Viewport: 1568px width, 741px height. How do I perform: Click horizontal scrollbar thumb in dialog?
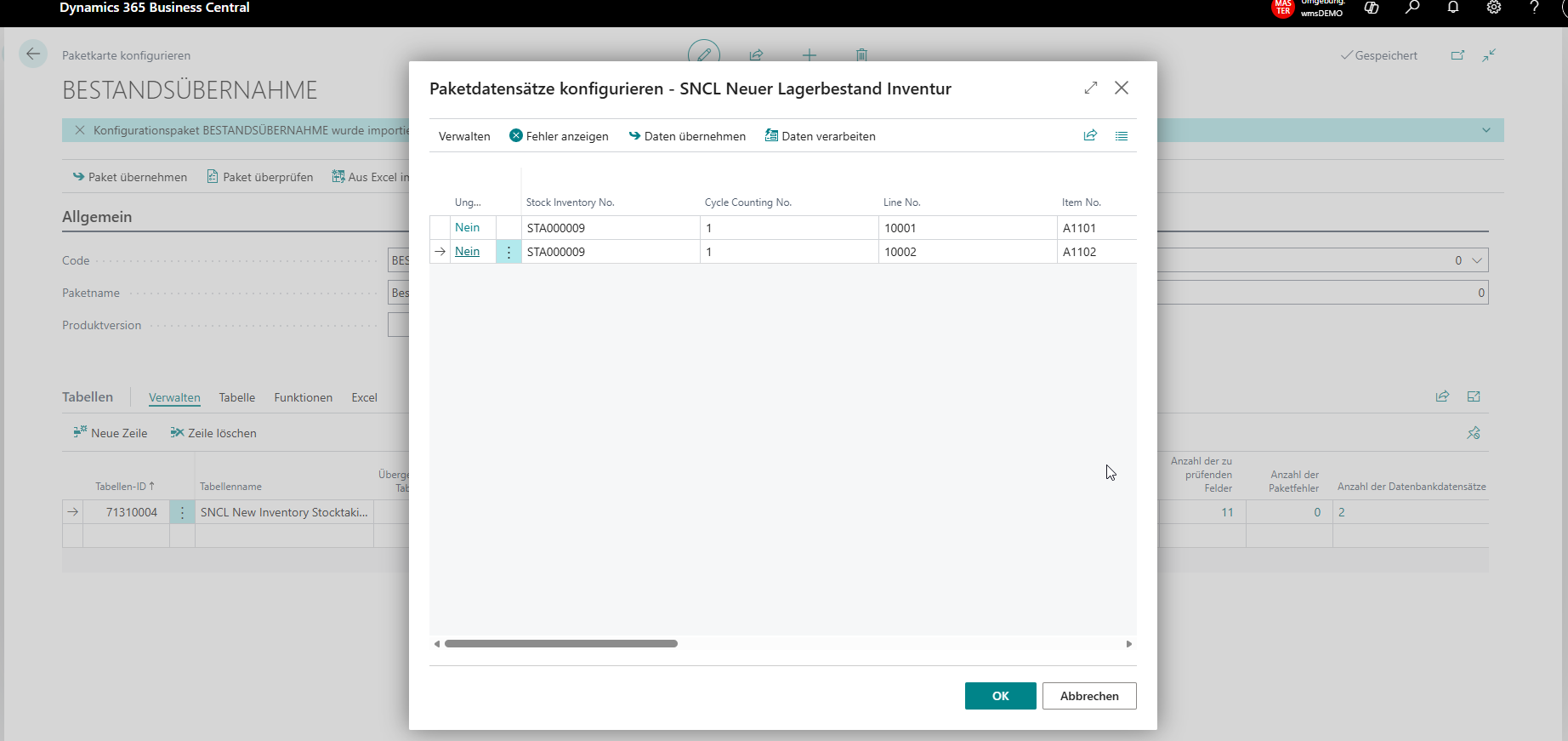tap(561, 644)
